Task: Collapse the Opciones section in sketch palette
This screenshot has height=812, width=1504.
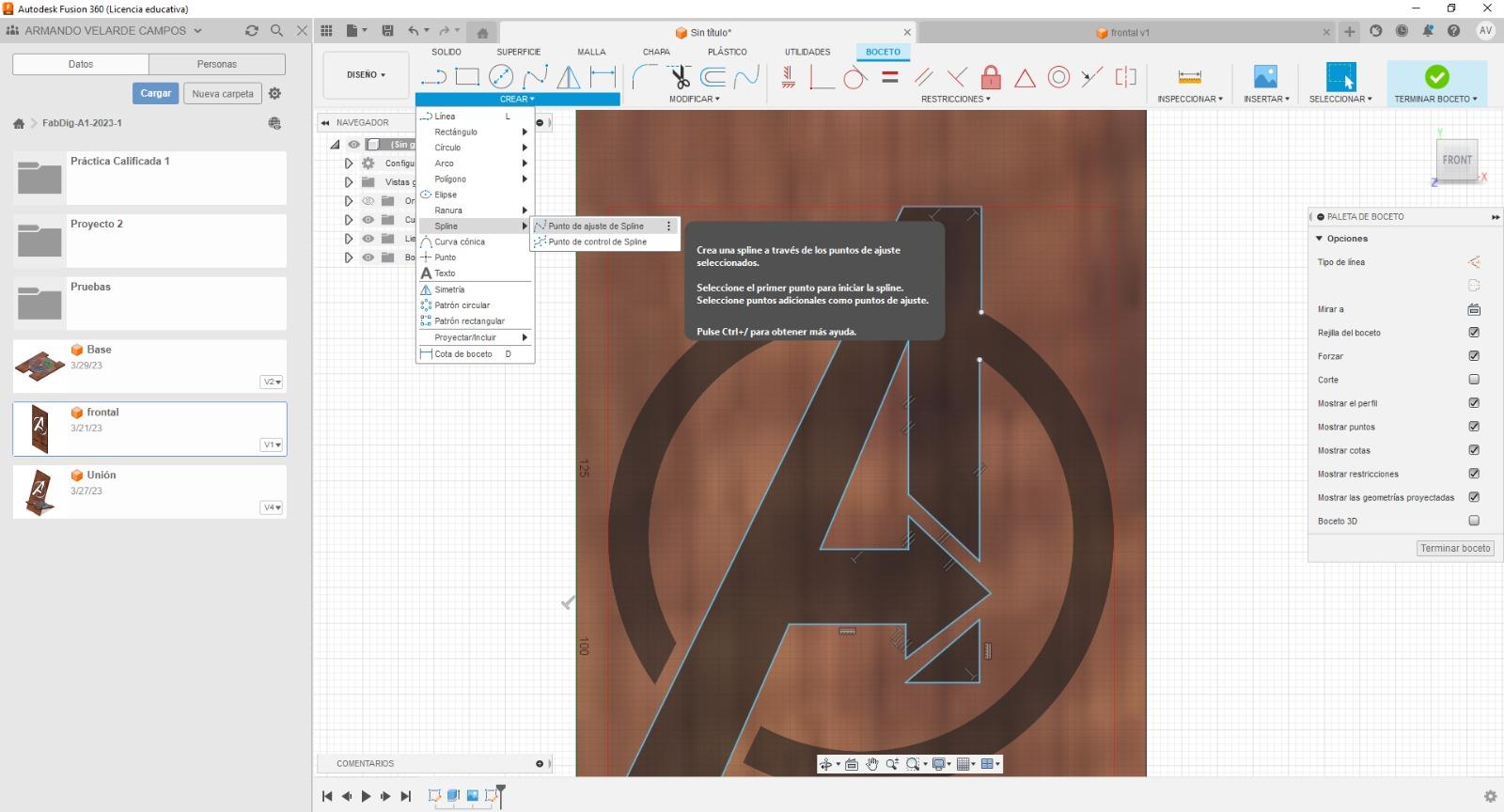Action: coord(1319,239)
